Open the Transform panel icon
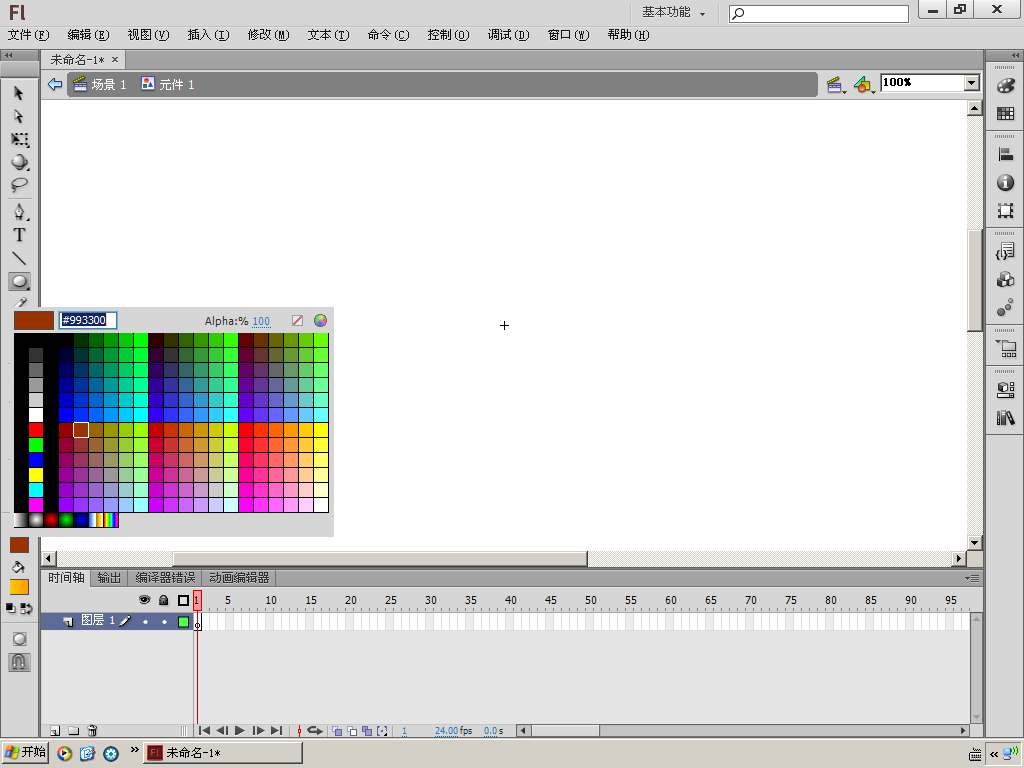The width and height of the screenshot is (1024, 768). pos(1006,210)
